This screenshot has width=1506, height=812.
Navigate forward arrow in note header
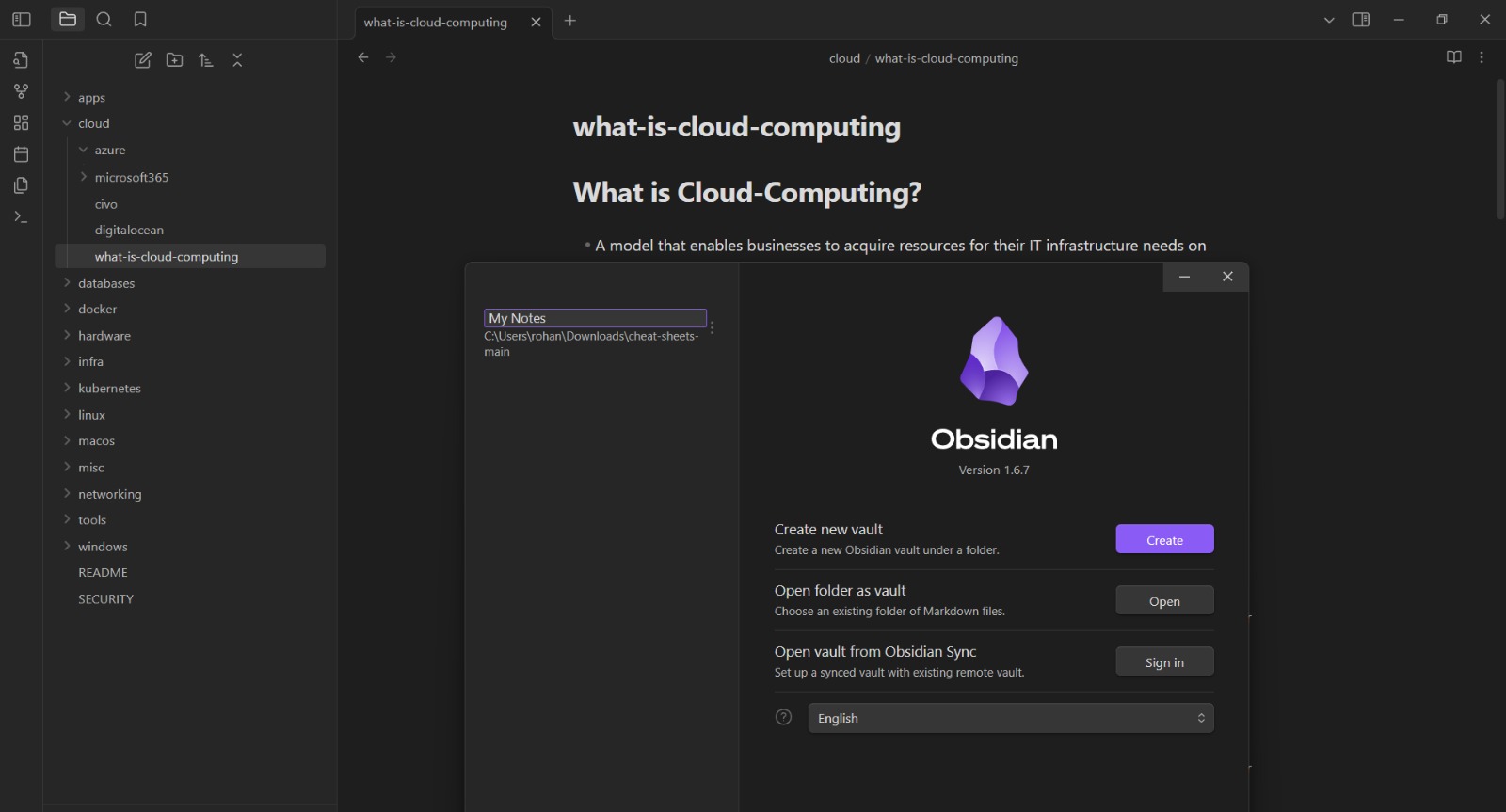tap(392, 57)
